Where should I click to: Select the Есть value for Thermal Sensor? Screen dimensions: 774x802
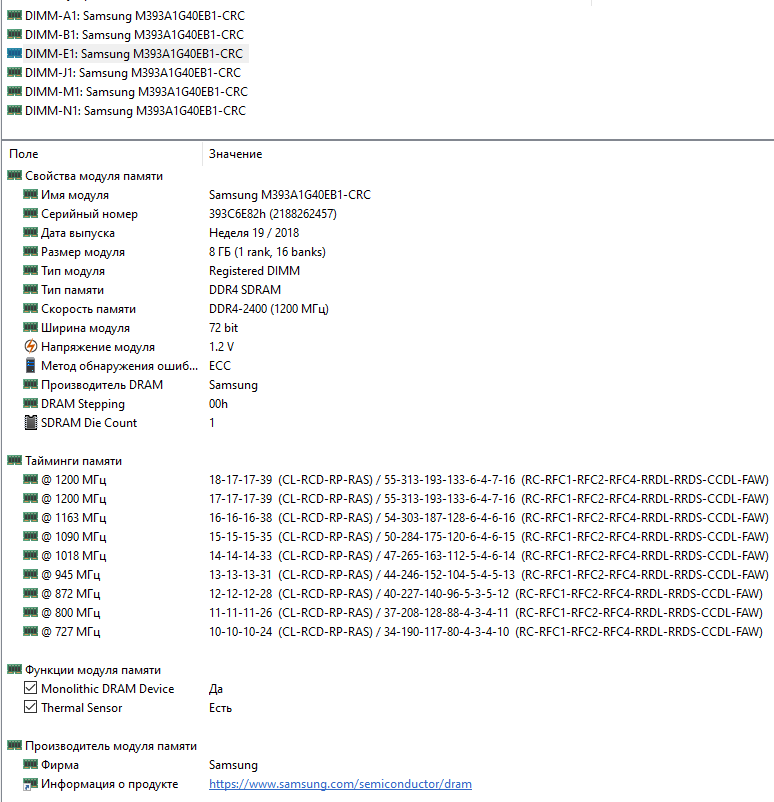click(220, 708)
